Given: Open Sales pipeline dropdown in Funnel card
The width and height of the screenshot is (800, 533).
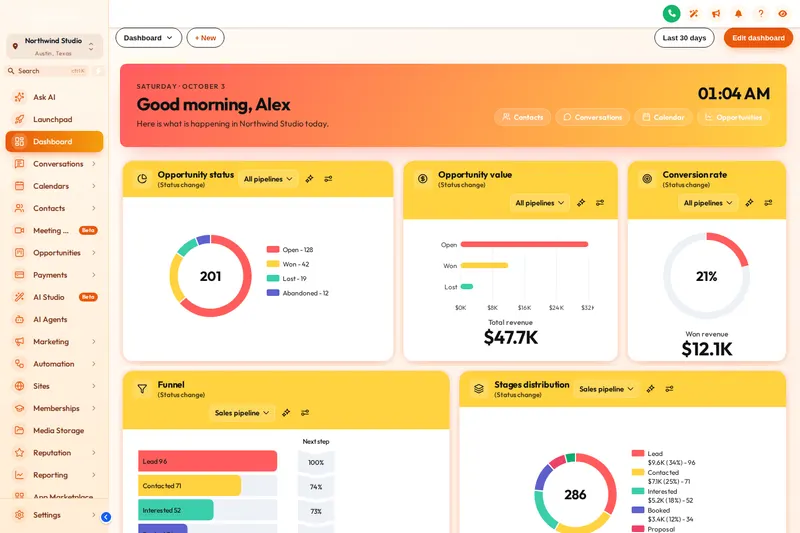Looking at the screenshot, I should [x=241, y=413].
